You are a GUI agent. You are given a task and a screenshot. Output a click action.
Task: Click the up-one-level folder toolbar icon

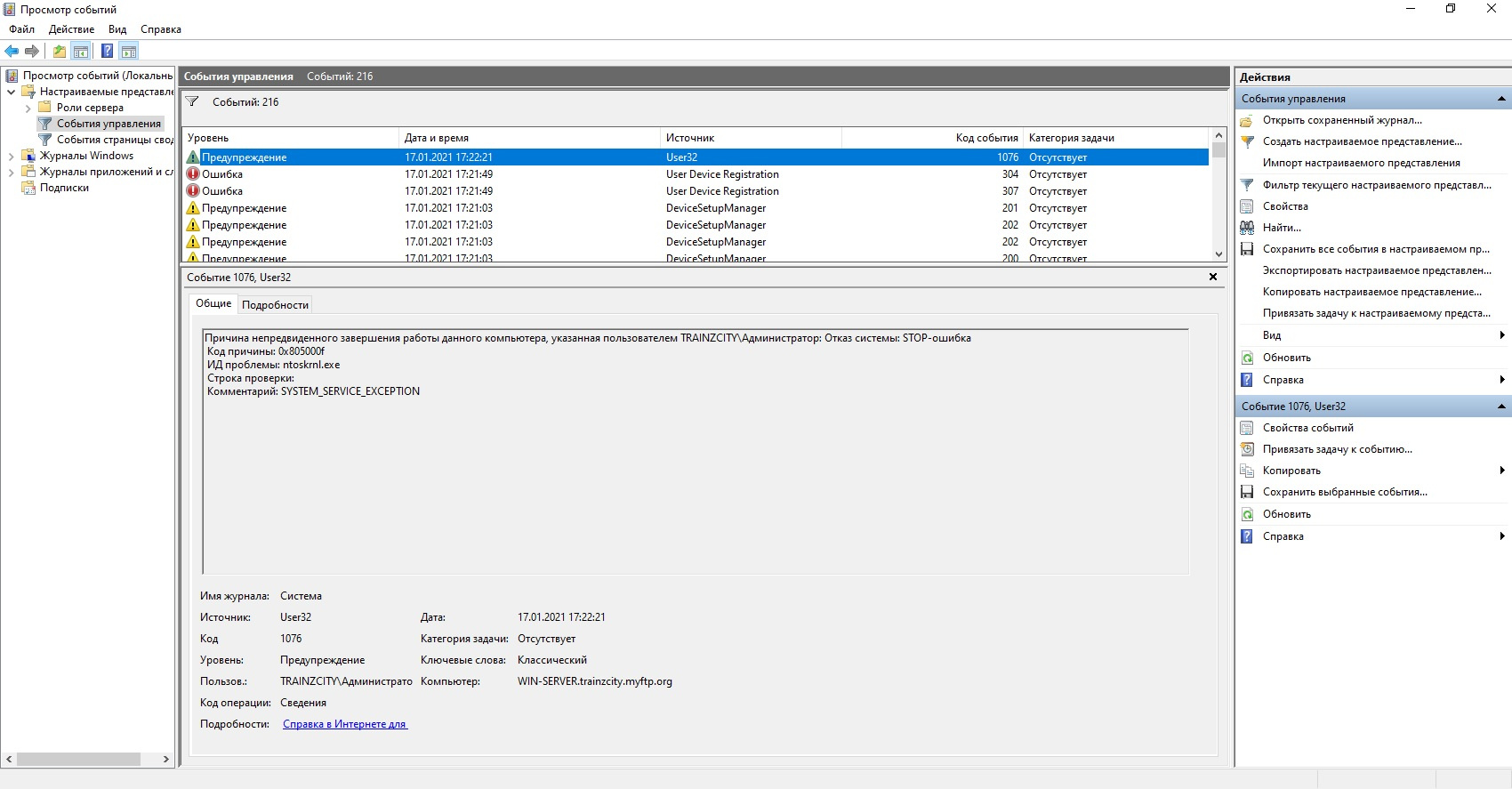[60, 51]
